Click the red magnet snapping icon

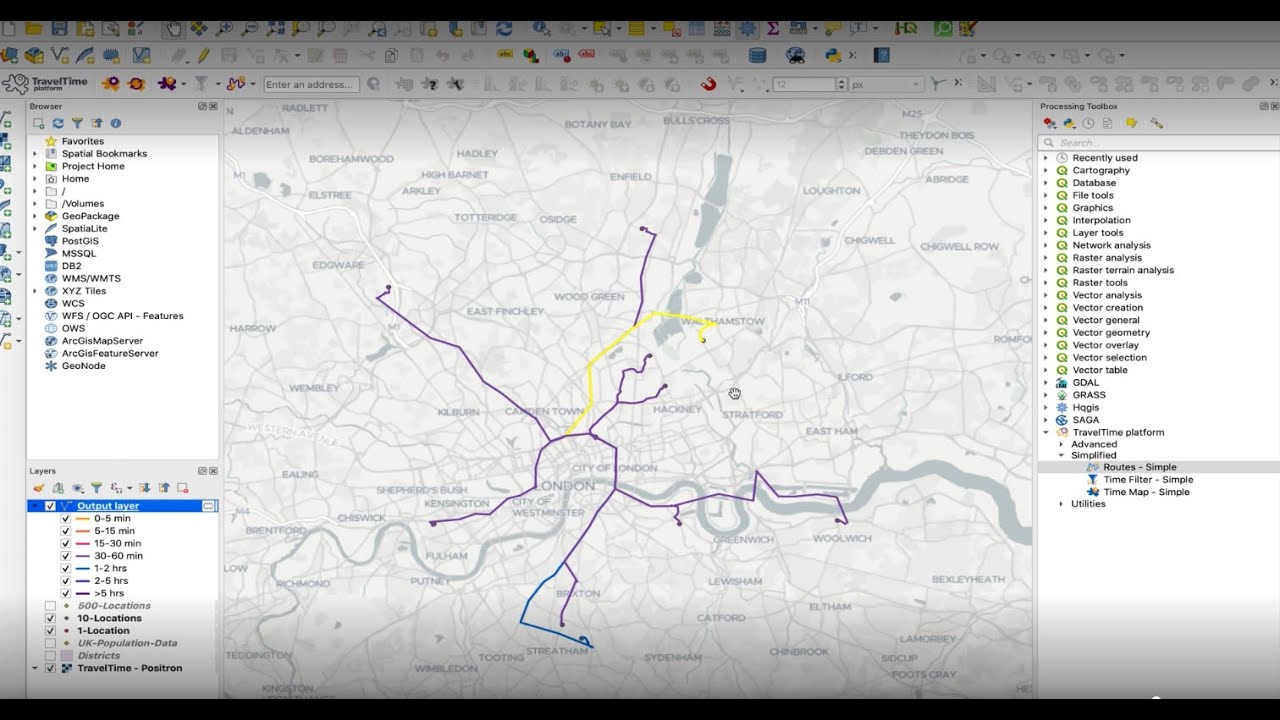(709, 84)
